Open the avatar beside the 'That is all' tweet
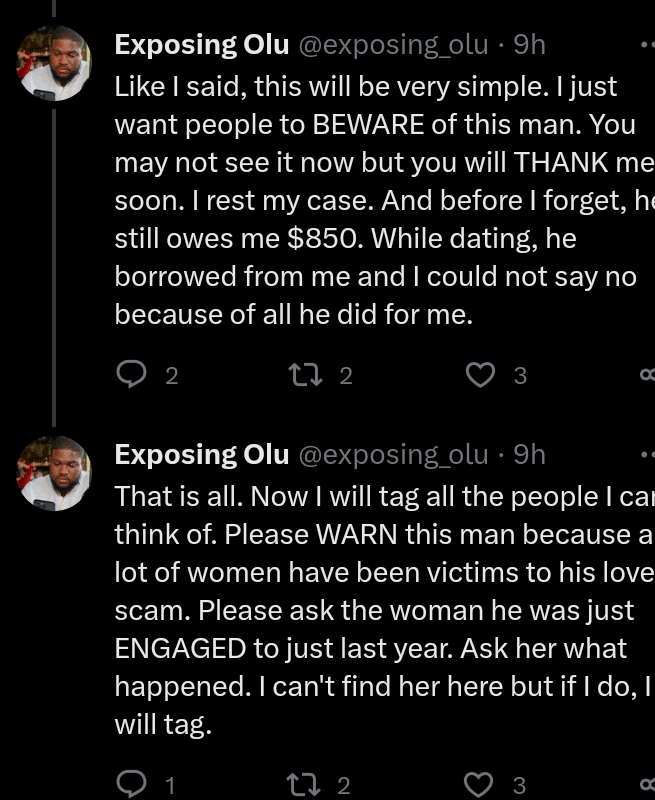Viewport: 655px width, 800px height. 54,474
